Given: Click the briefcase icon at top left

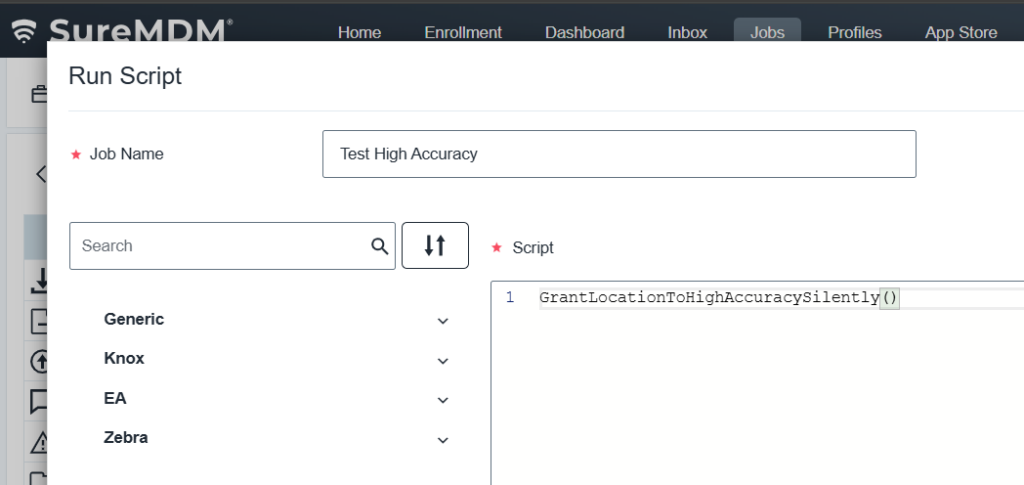Looking at the screenshot, I should coord(39,95).
